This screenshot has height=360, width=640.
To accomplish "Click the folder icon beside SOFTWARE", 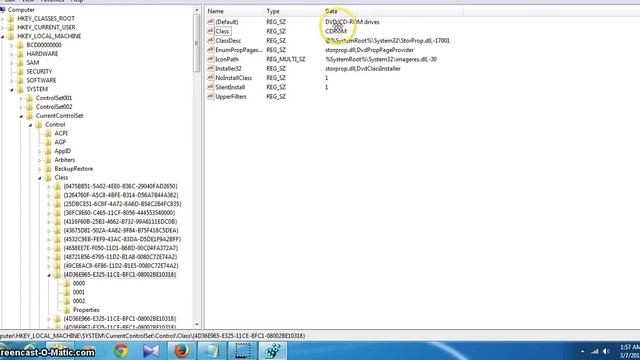I will 20,80.
